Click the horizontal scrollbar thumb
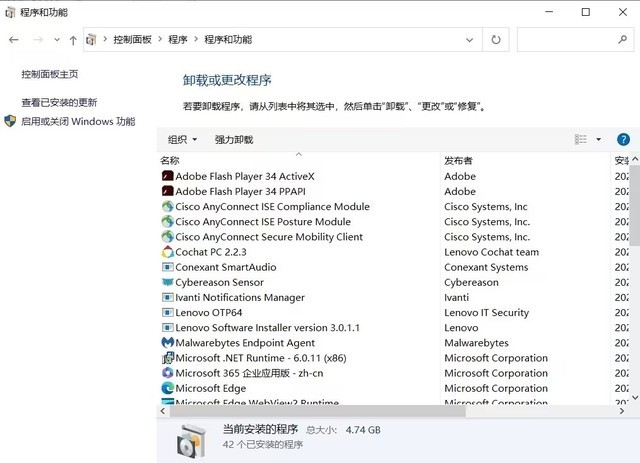Image resolution: width=640 pixels, height=463 pixels. point(318,411)
